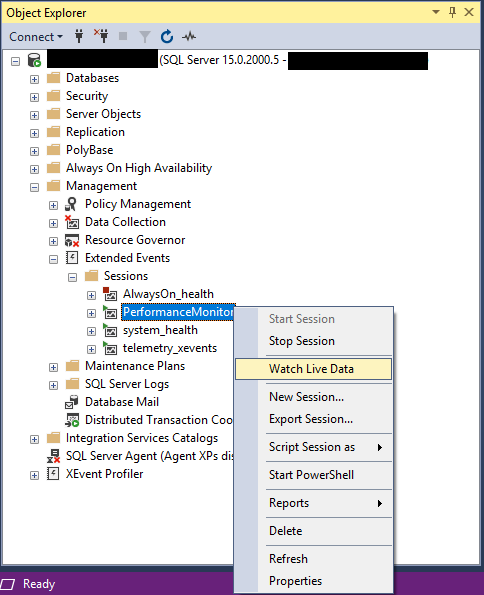Click the Filter funnel toolbar icon

click(145, 37)
